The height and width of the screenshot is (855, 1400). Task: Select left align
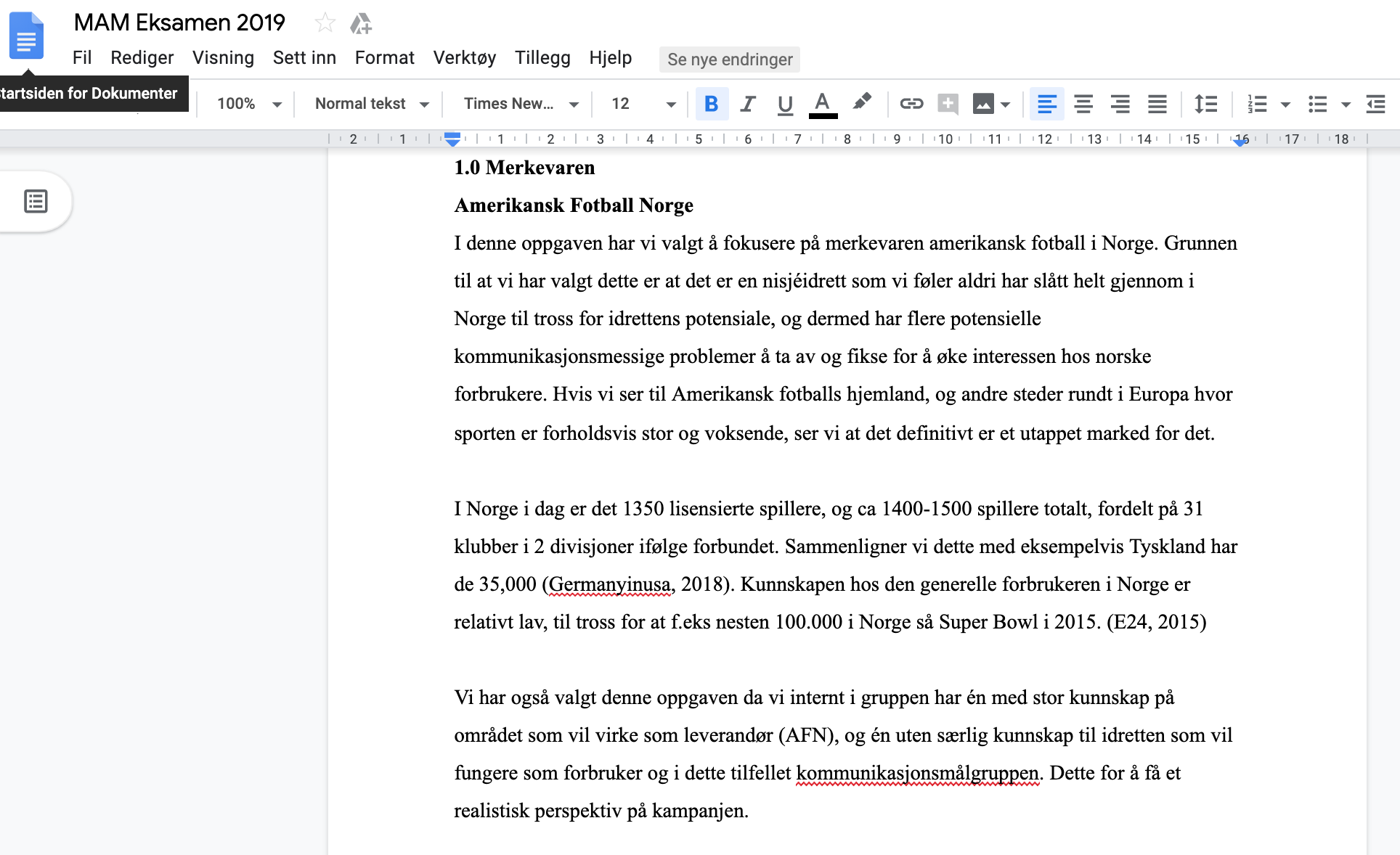[x=1046, y=104]
